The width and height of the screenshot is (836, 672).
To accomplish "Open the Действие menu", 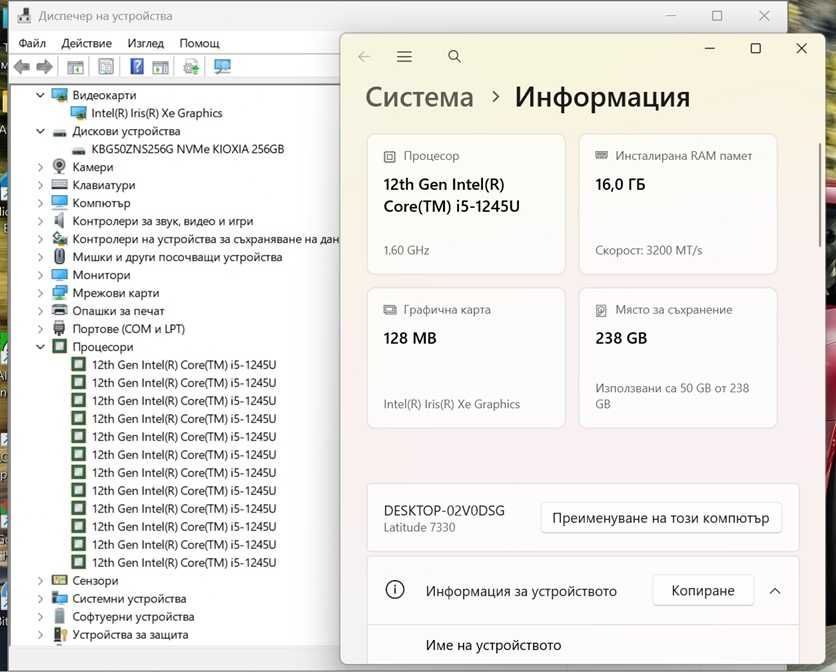I will 86,43.
